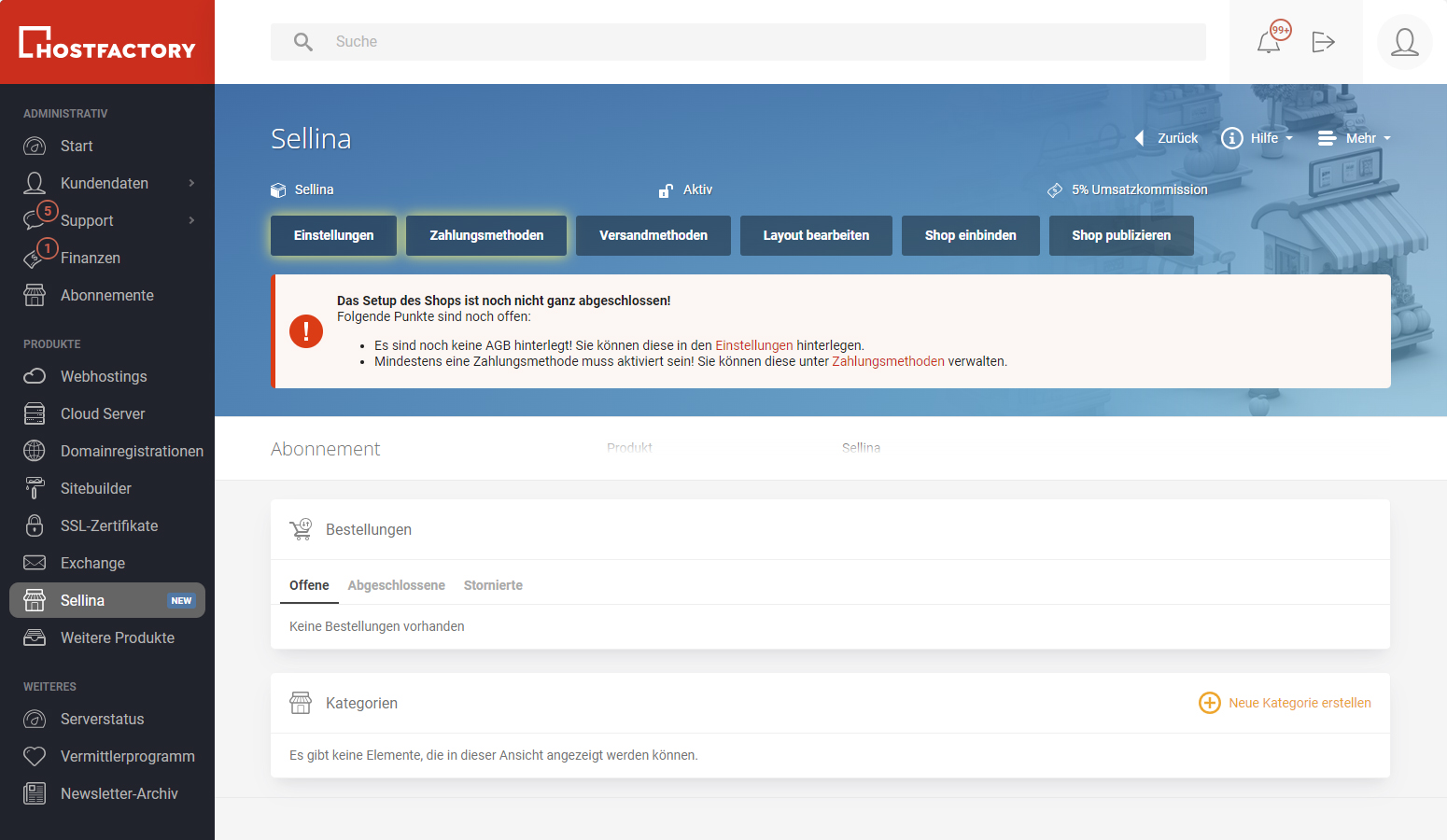Screen dimensions: 1447x840
Task: Click the Newsletter-Archiv newspaper icon
Action: pyautogui.click(x=35, y=793)
